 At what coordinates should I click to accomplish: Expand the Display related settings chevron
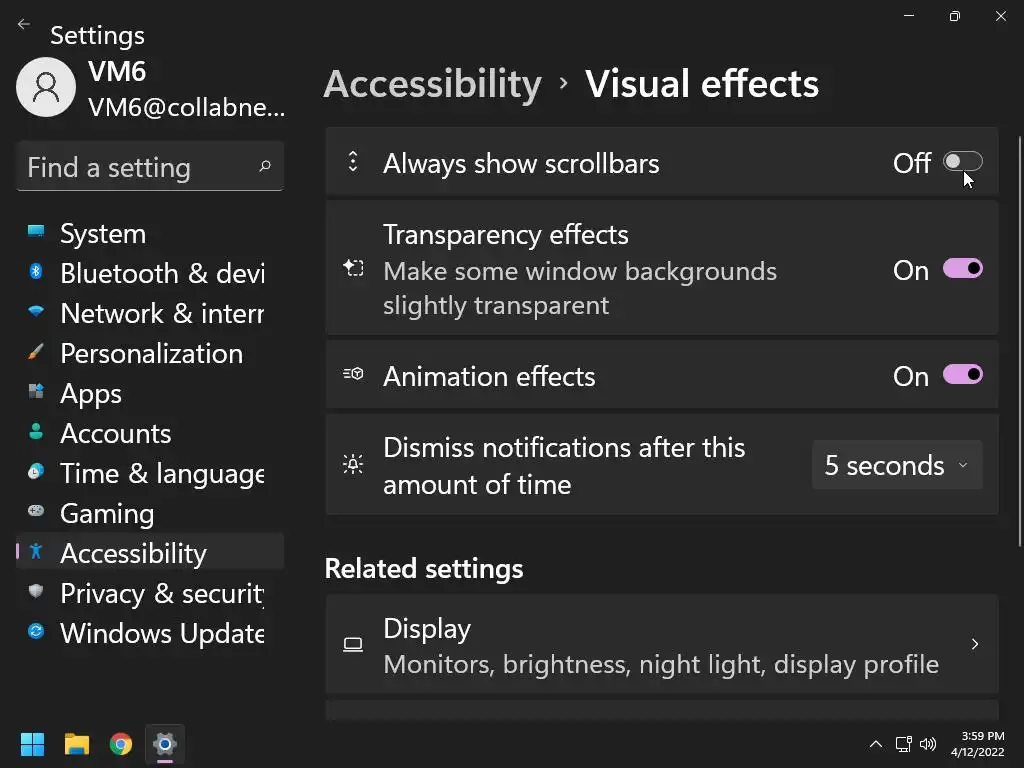tap(974, 645)
